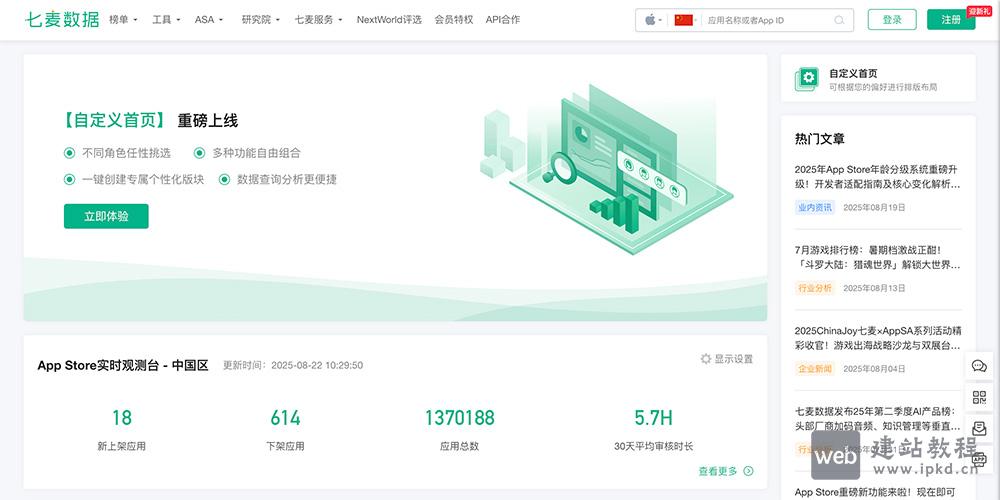
Task: Click the 18 新上架应用 figure
Action: tap(121, 418)
